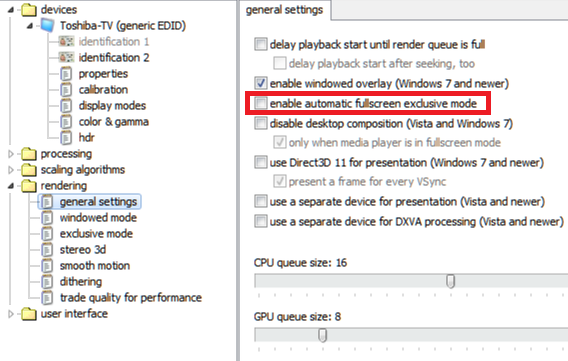568x361 pixels.
Task: Switch to the general settings tab
Action: [284, 10]
